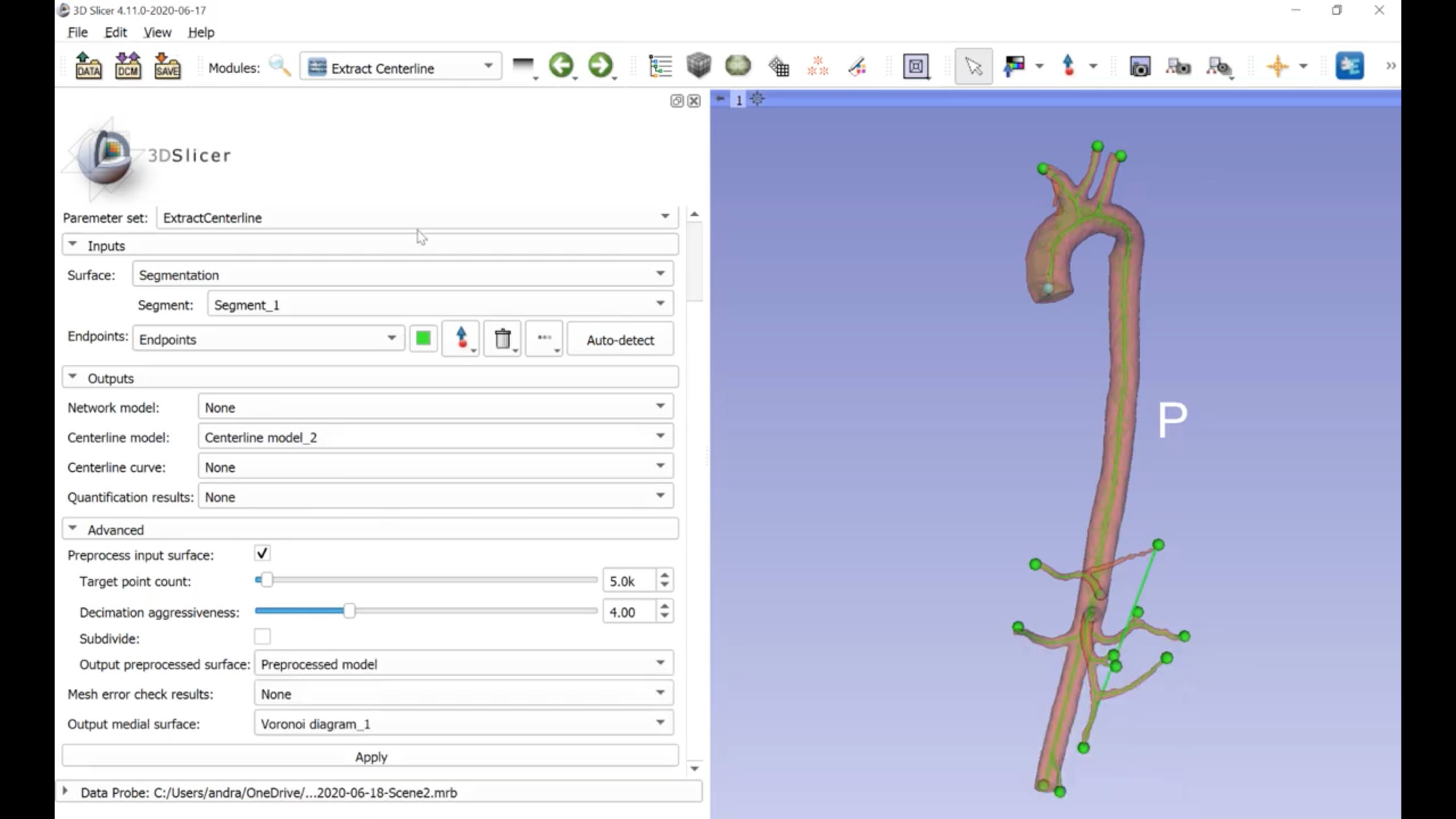1456x819 pixels.
Task: Open the Centerline model dropdown
Action: click(x=436, y=437)
